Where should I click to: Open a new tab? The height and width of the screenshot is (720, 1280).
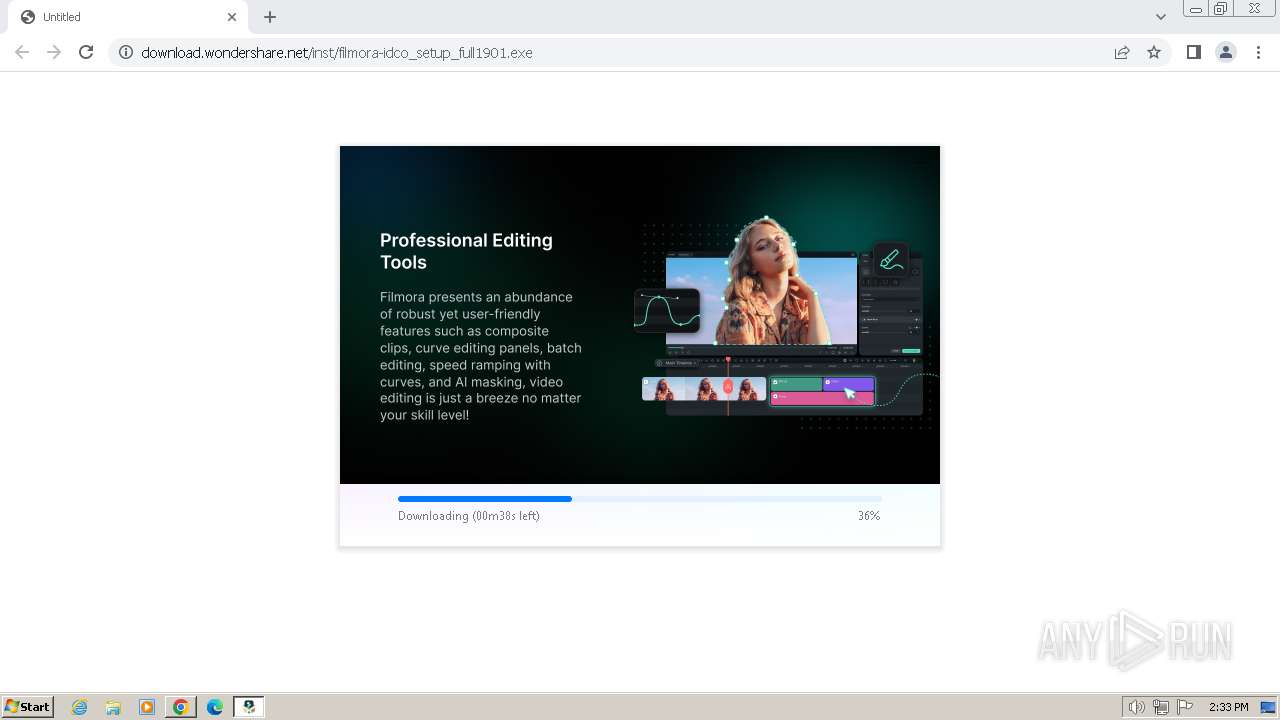tap(270, 17)
